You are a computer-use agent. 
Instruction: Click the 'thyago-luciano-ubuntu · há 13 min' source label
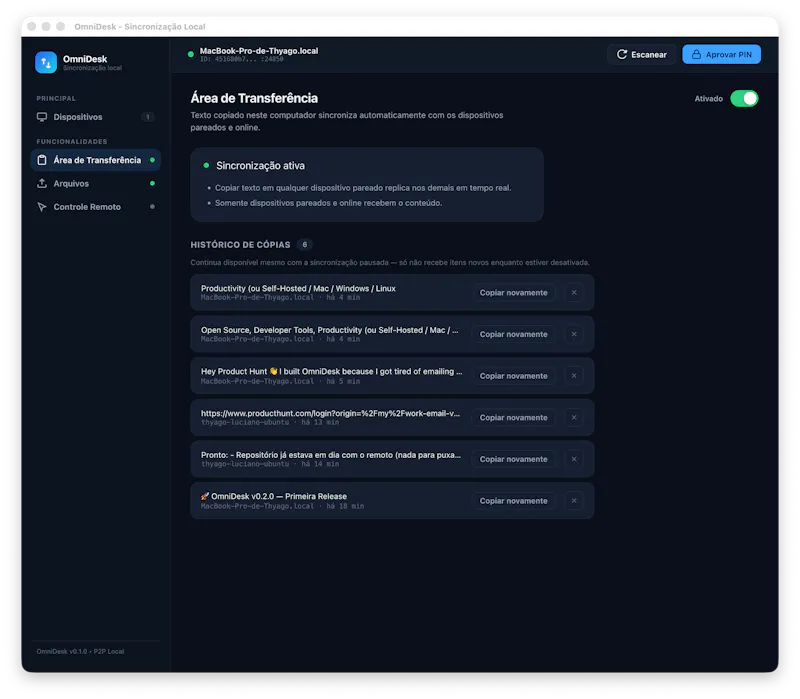click(x=270, y=422)
